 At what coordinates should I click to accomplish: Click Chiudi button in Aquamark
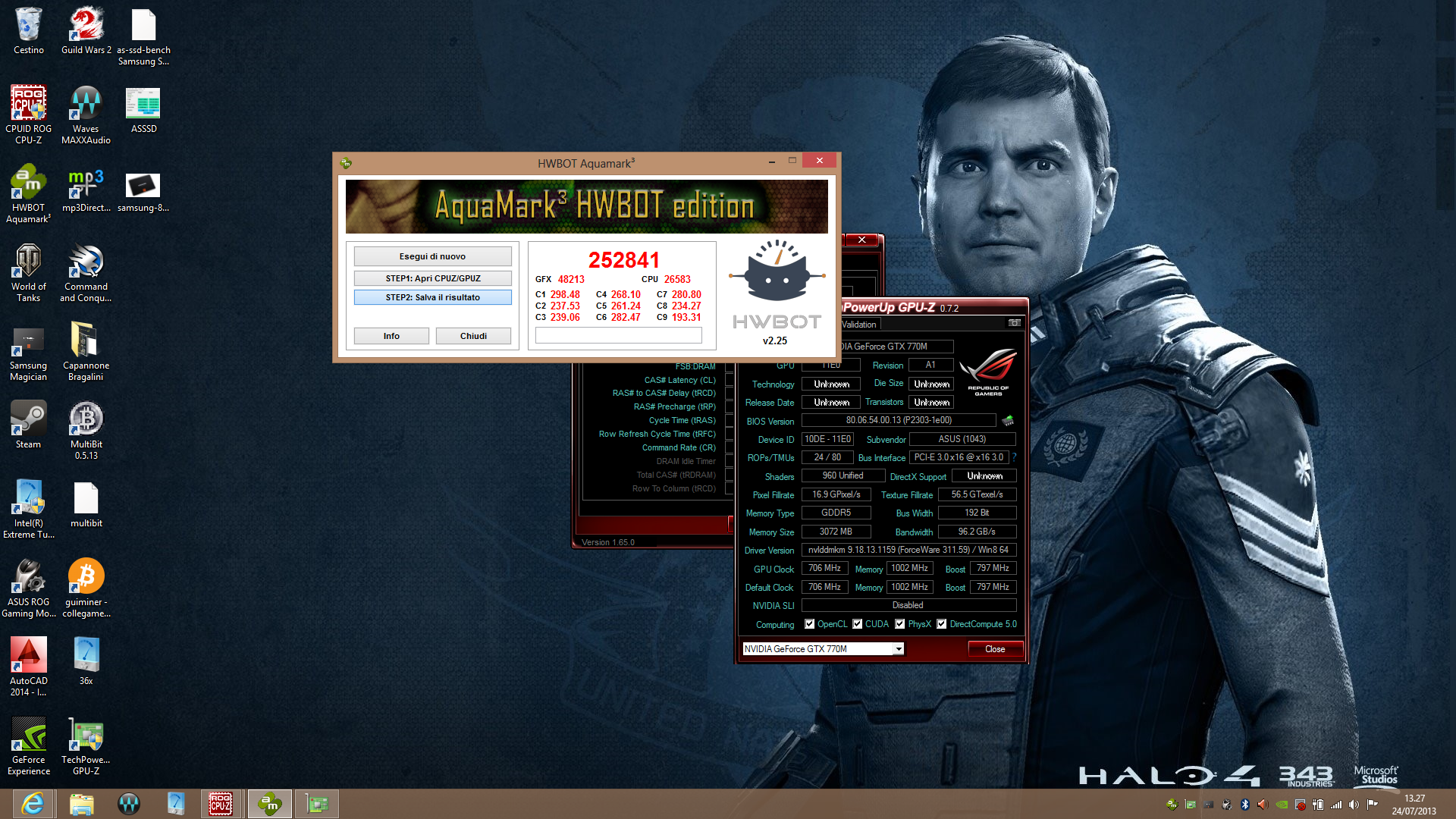pyautogui.click(x=473, y=336)
